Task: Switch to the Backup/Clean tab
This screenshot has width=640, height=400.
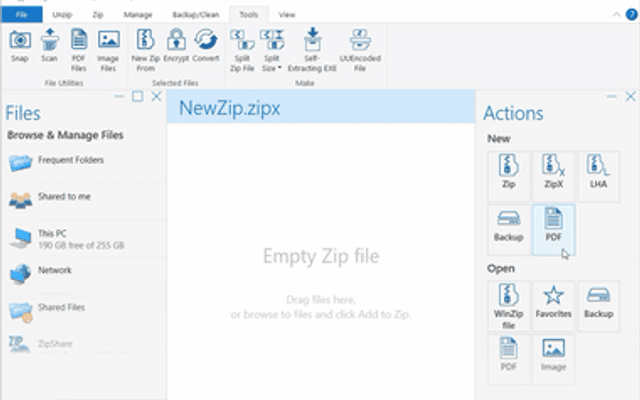Action: tap(196, 15)
